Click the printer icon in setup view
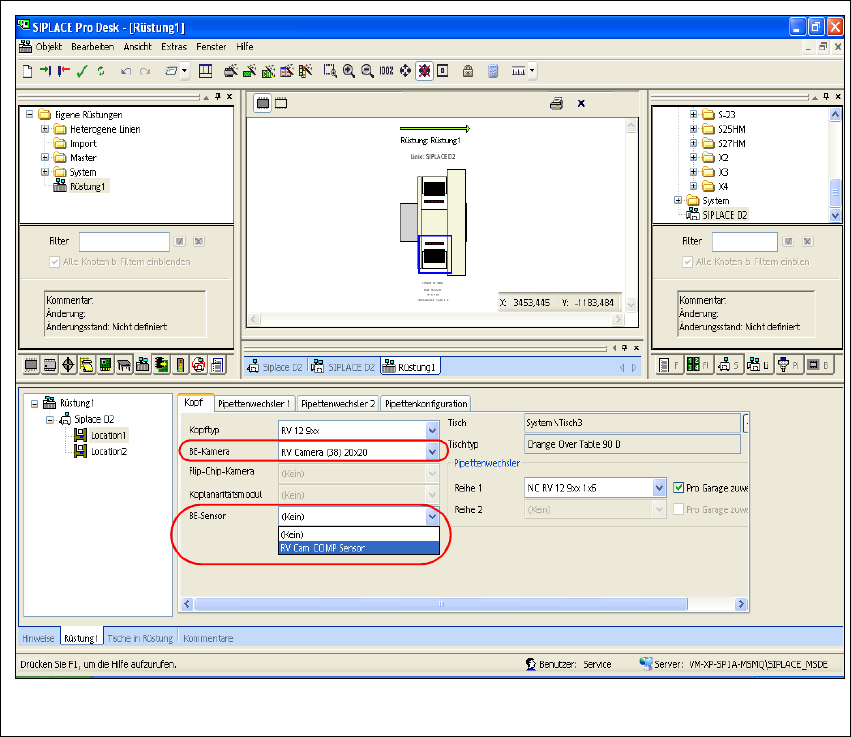 [x=556, y=104]
